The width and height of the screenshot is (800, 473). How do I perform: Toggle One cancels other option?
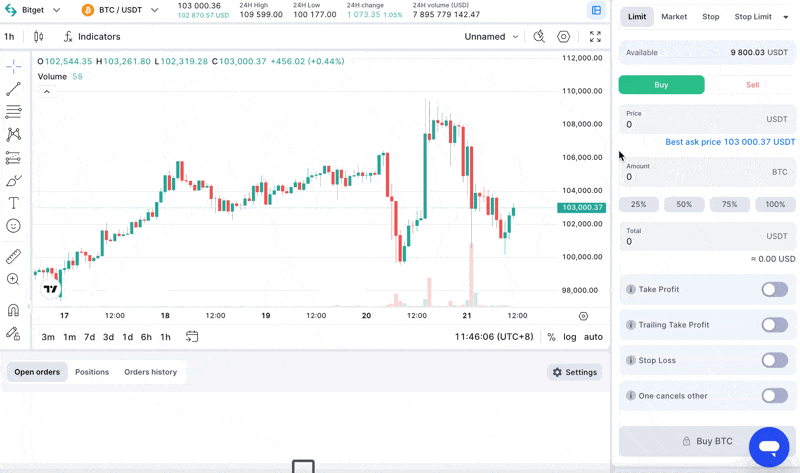coord(774,396)
